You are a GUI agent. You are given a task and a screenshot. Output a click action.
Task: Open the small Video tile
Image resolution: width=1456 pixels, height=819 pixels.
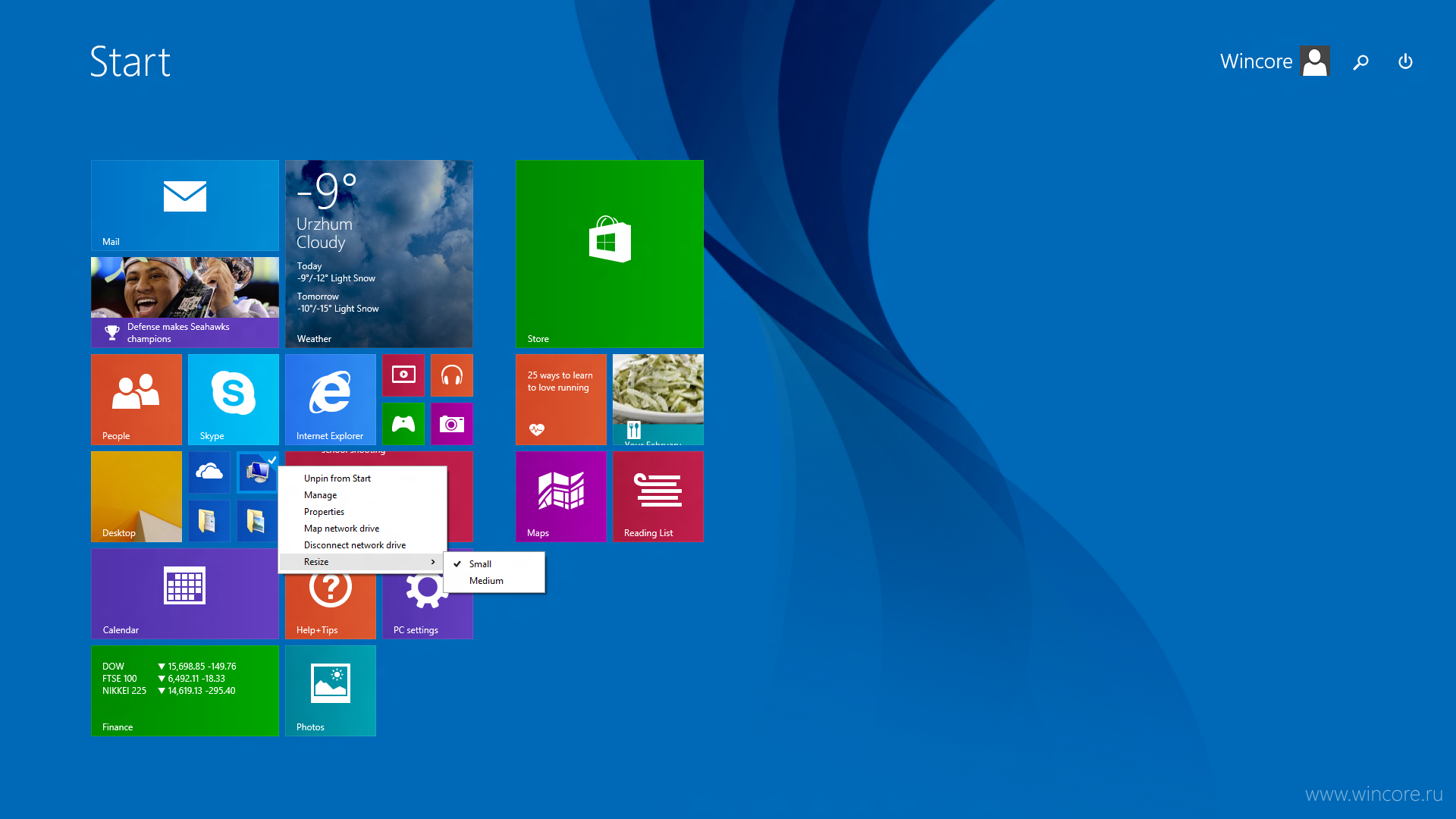[x=403, y=375]
